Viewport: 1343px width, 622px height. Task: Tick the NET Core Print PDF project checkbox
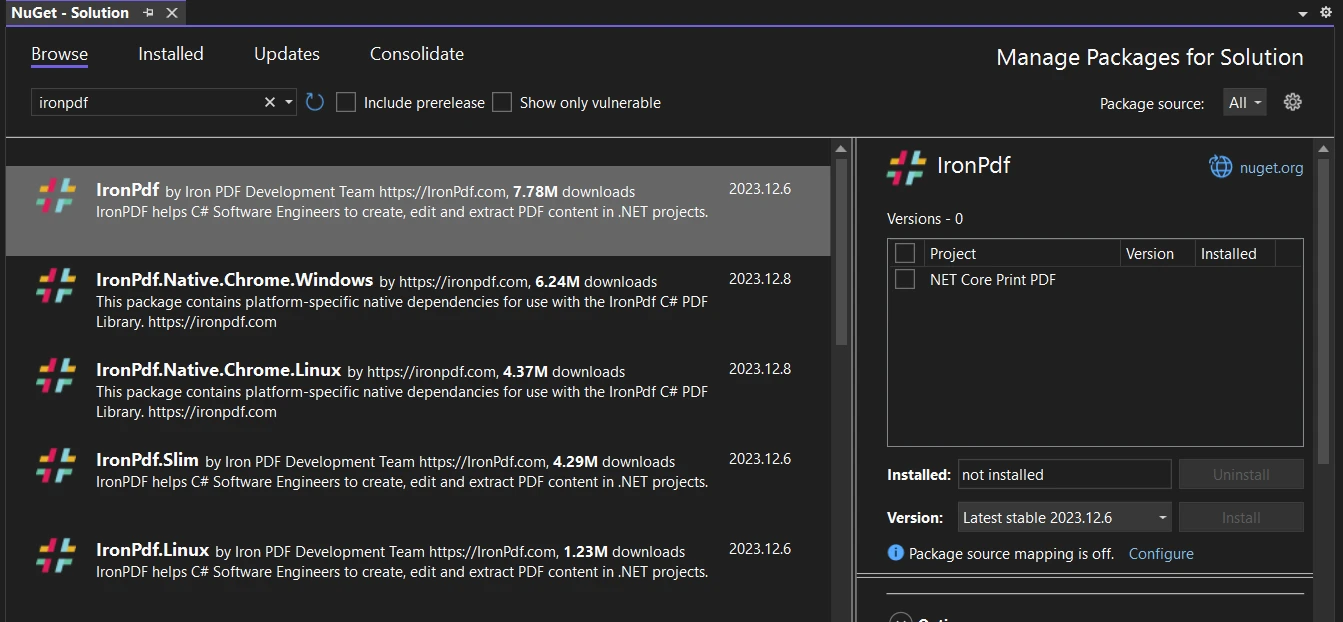(x=905, y=280)
